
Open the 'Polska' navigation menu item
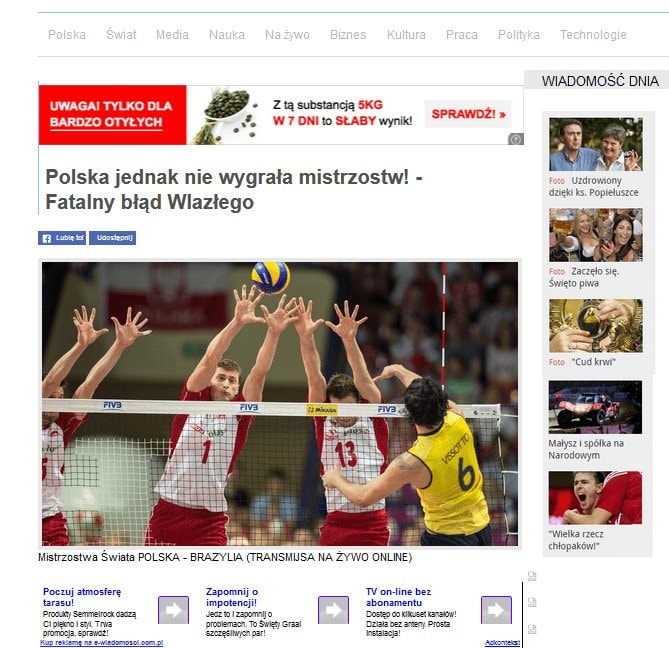click(67, 35)
